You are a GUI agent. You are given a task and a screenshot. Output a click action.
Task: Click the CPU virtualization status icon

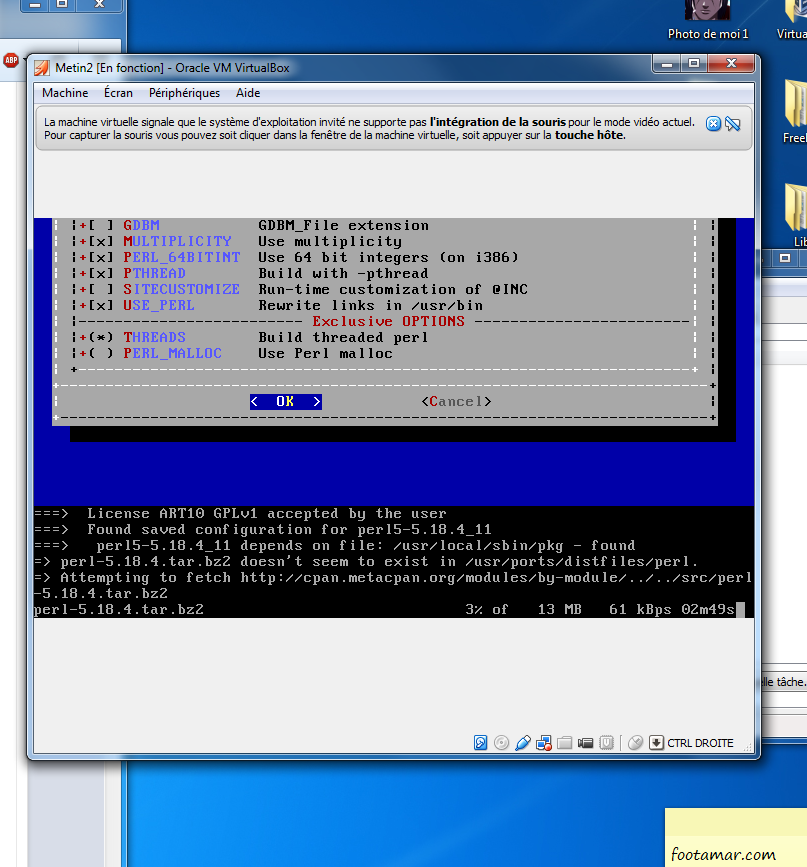pos(607,743)
